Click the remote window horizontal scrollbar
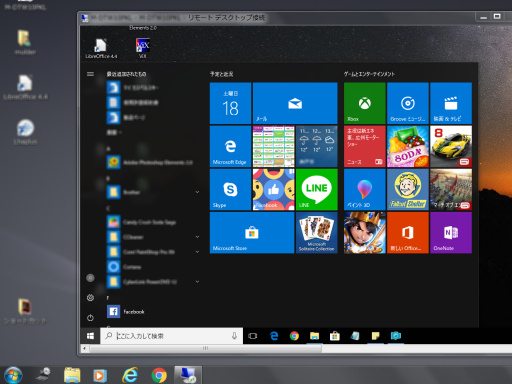 [205, 348]
